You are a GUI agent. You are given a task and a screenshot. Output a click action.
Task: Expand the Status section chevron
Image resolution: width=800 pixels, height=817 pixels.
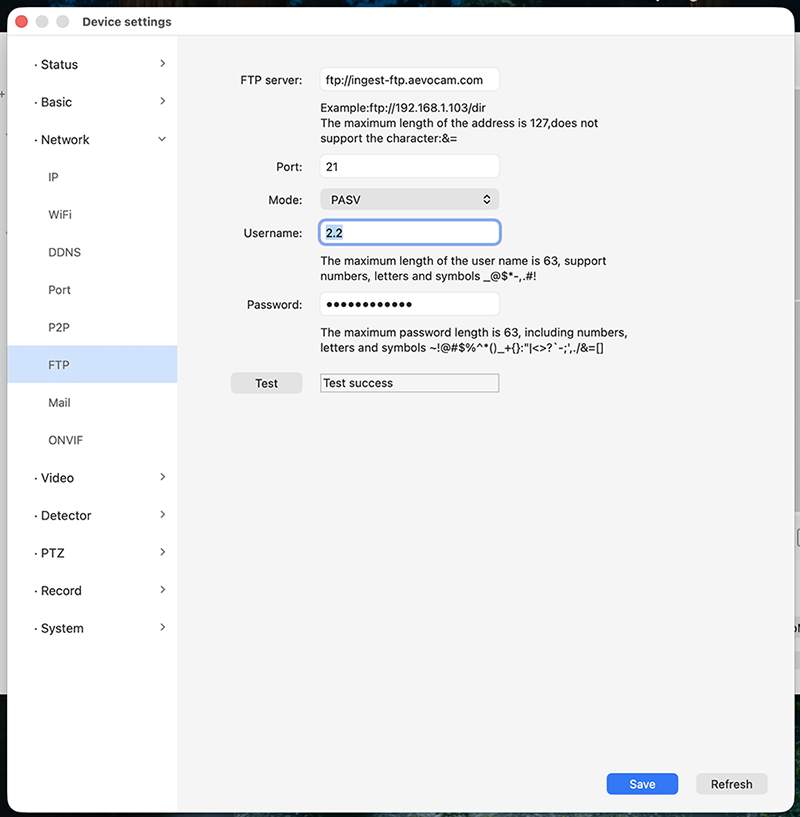pyautogui.click(x=162, y=64)
